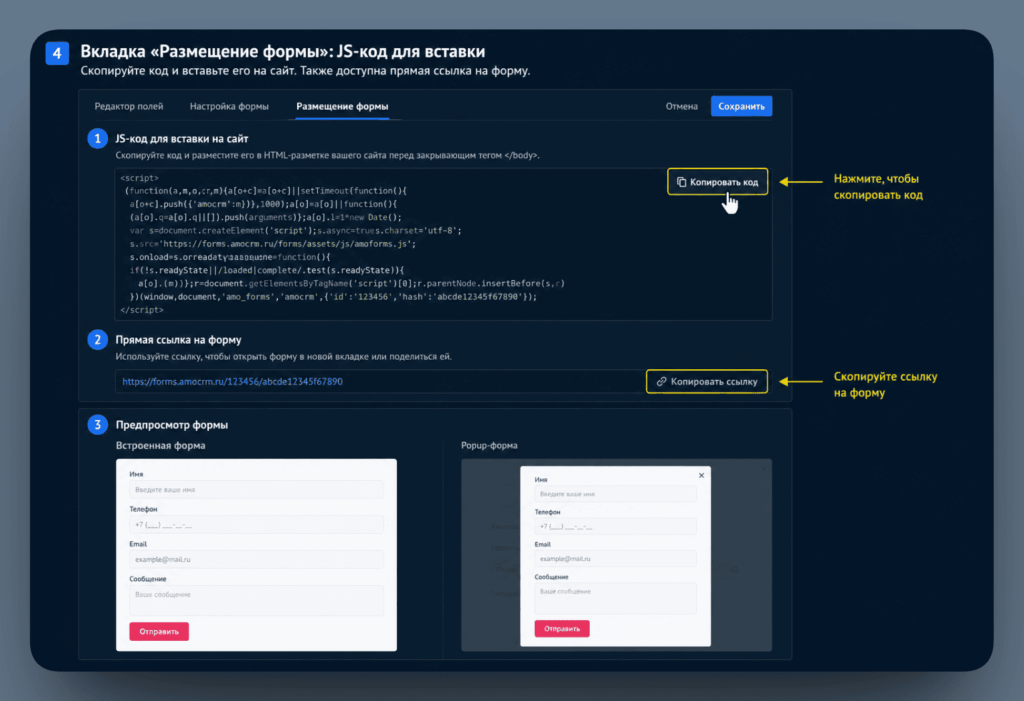The height and width of the screenshot is (701, 1024).
Task: Click the «Копировать код» button
Action: pyautogui.click(x=717, y=182)
